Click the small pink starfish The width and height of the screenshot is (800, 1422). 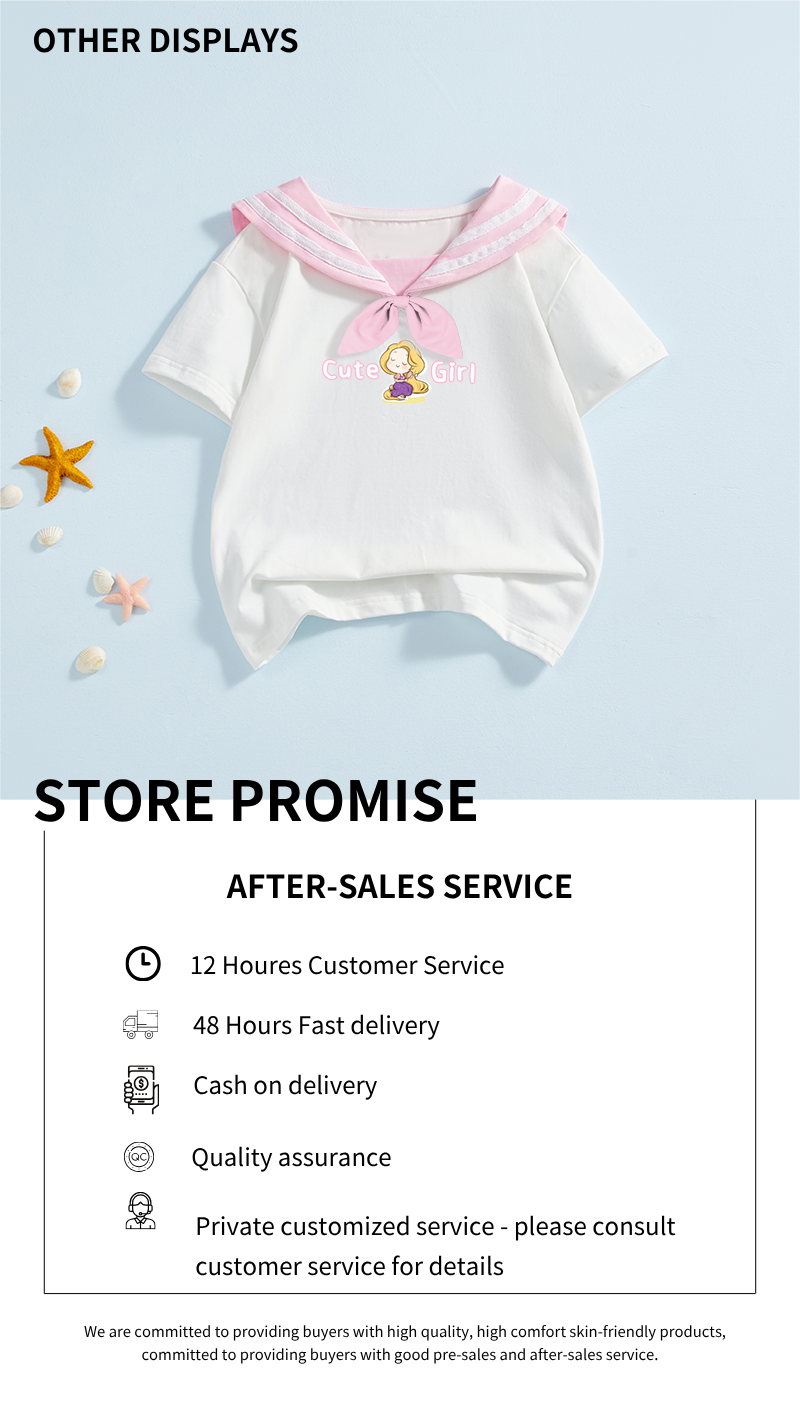coord(128,593)
